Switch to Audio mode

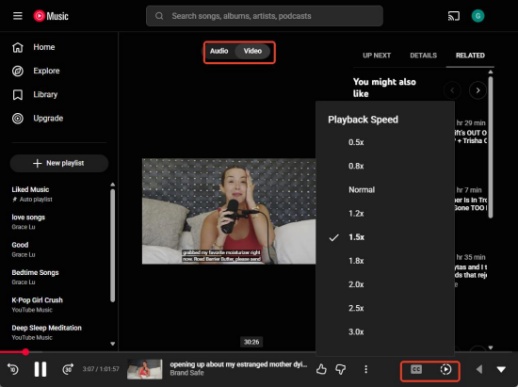219,51
